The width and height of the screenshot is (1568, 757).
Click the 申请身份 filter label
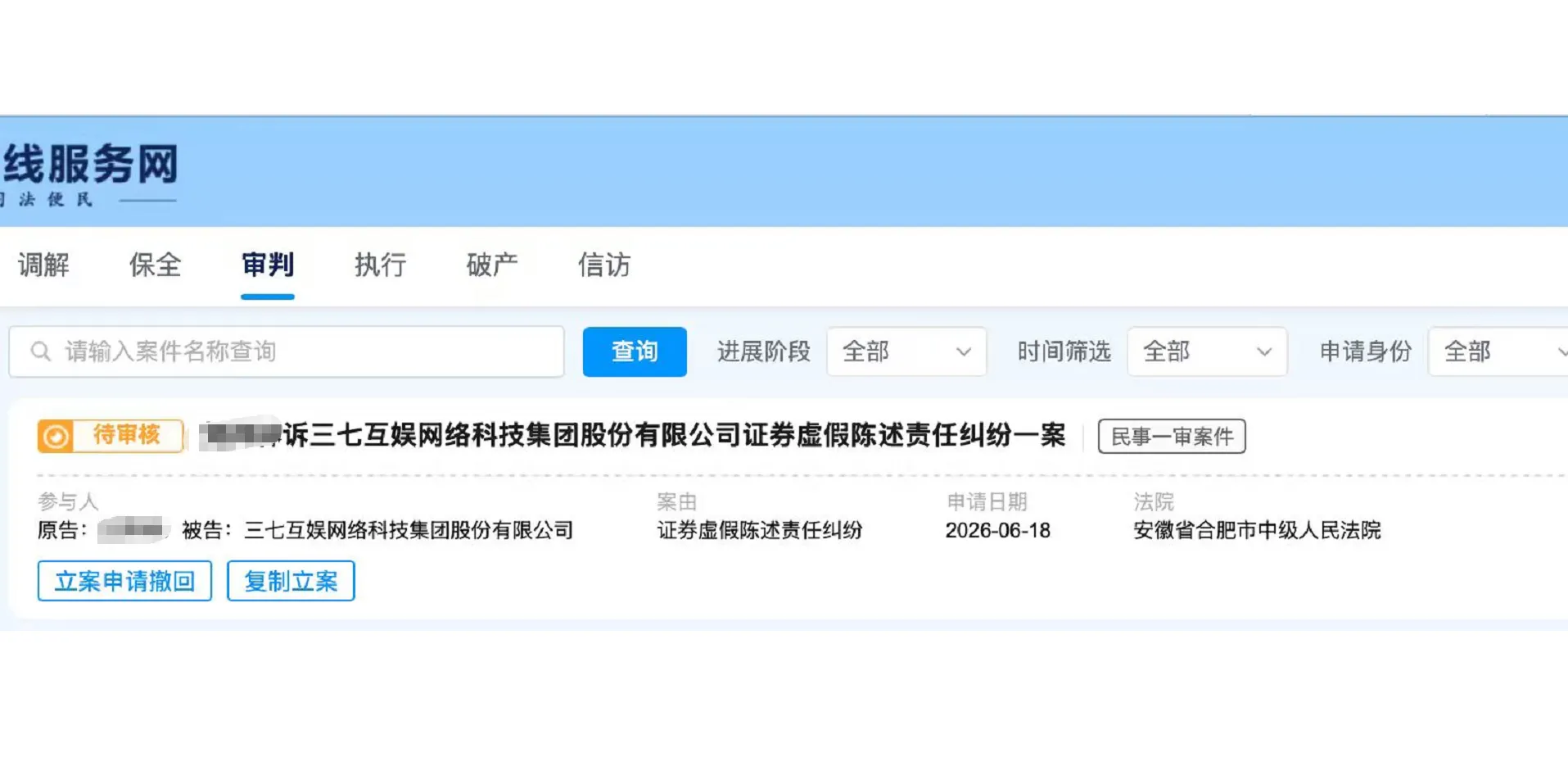[x=1366, y=351]
